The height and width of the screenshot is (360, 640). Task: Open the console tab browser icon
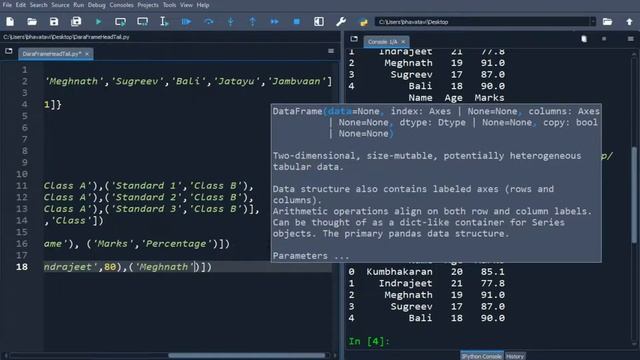point(354,39)
